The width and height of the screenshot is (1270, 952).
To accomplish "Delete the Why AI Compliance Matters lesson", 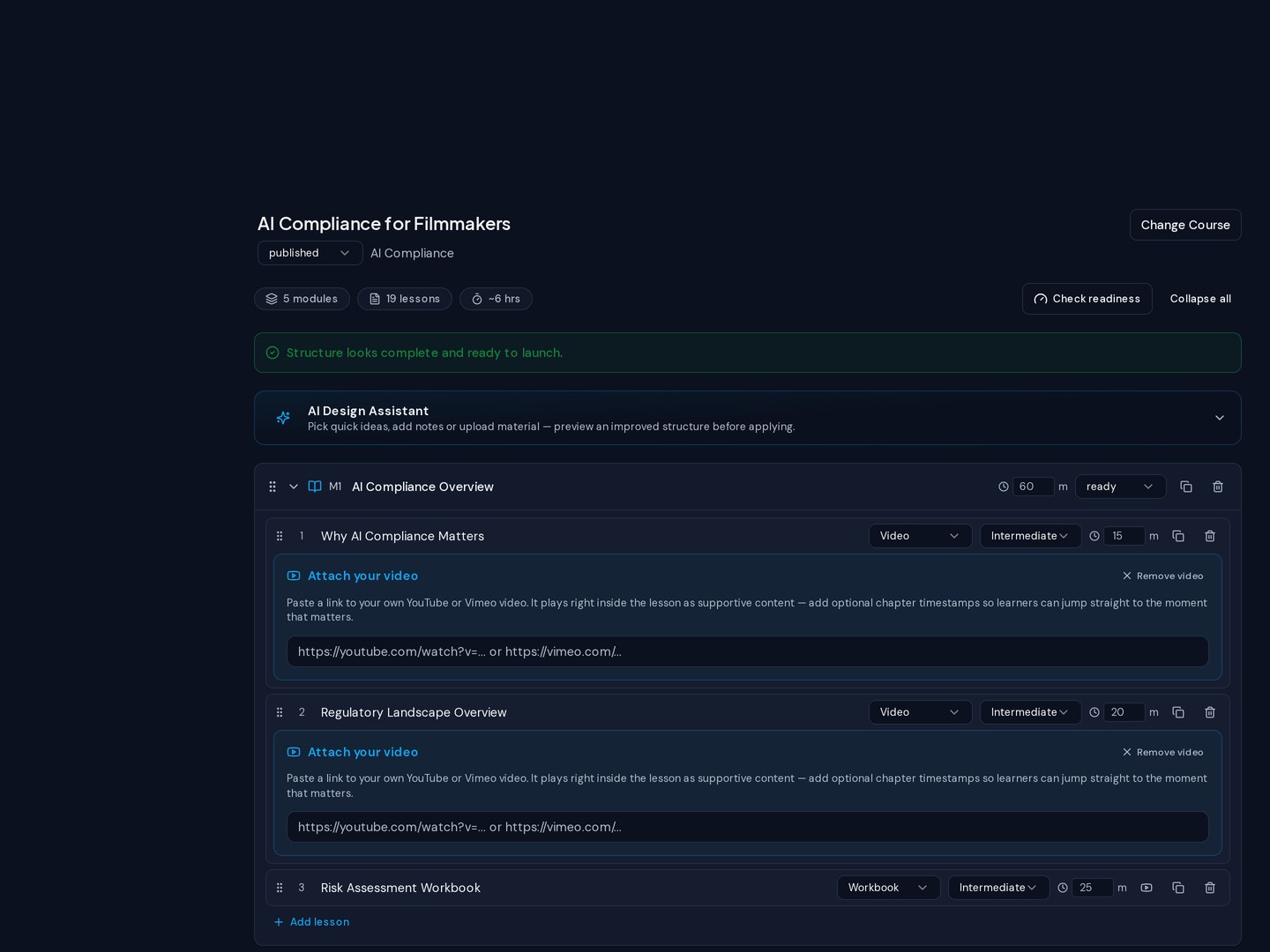I will tap(1210, 536).
